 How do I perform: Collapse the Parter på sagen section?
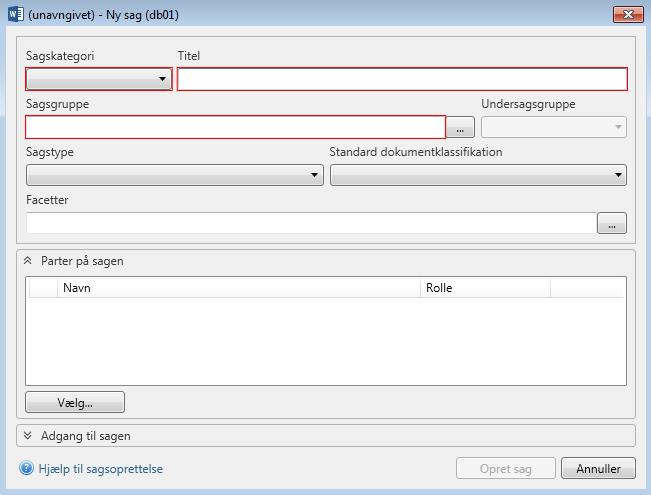click(x=28, y=261)
